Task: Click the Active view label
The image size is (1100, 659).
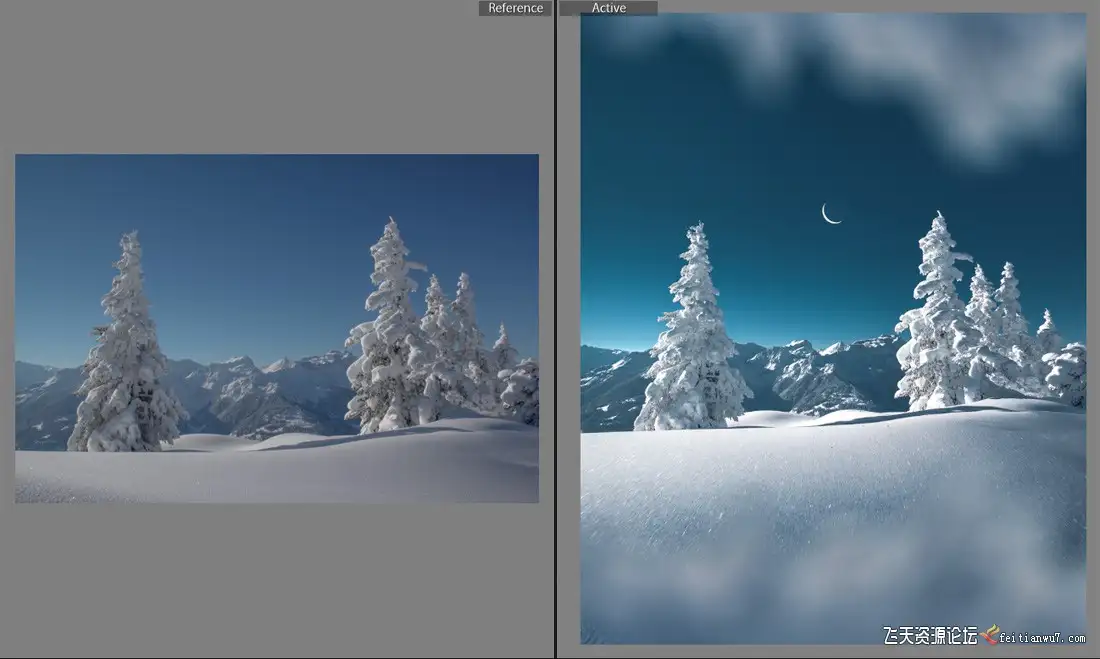Action: coord(608,8)
